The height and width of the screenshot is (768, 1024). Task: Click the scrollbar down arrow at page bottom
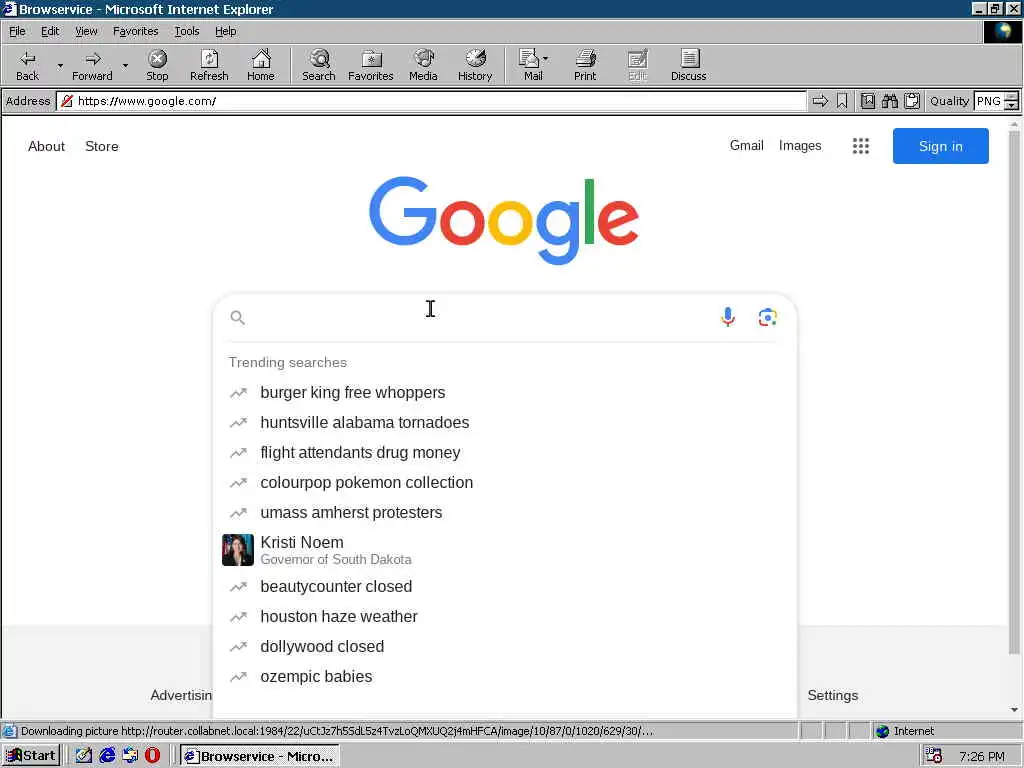pos(1014,710)
